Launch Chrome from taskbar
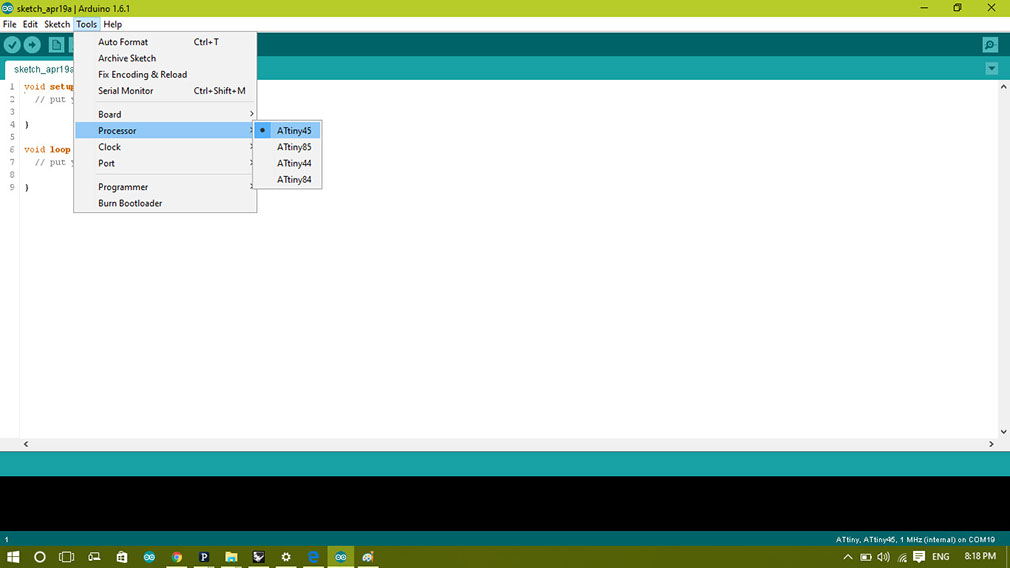The image size is (1010, 568). pyautogui.click(x=176, y=557)
